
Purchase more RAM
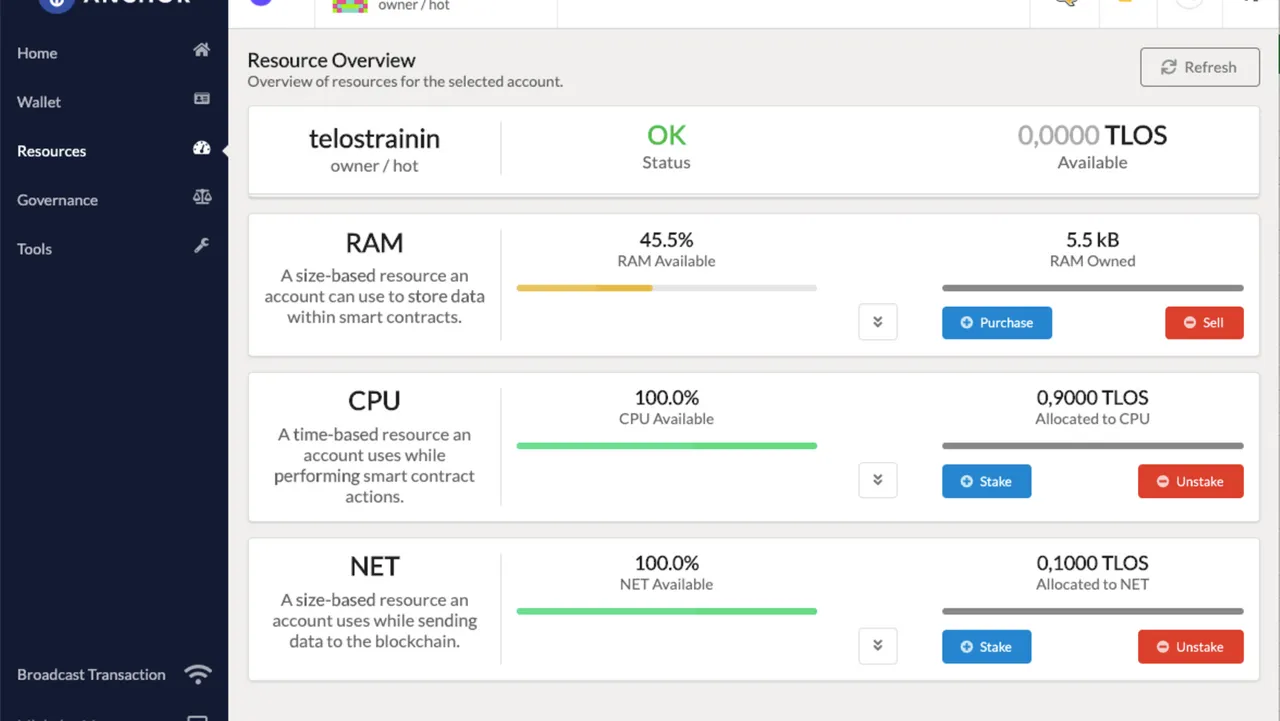[x=997, y=323]
